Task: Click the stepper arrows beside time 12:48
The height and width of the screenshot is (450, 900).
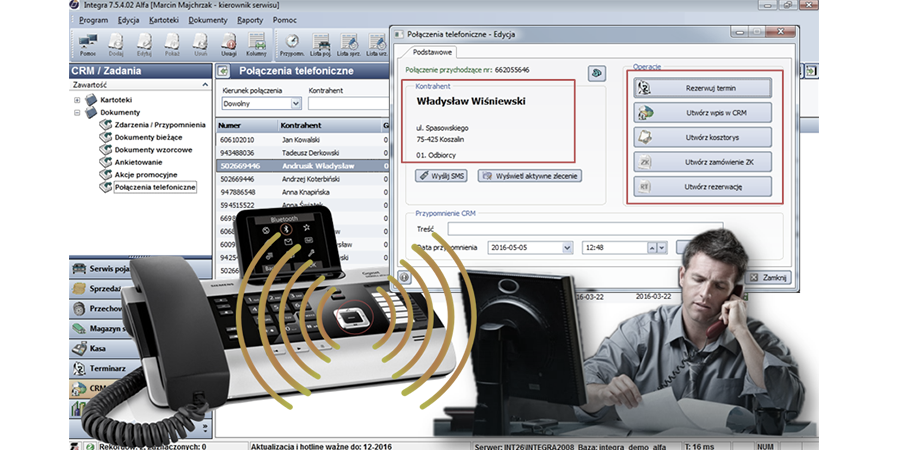Action: click(657, 248)
